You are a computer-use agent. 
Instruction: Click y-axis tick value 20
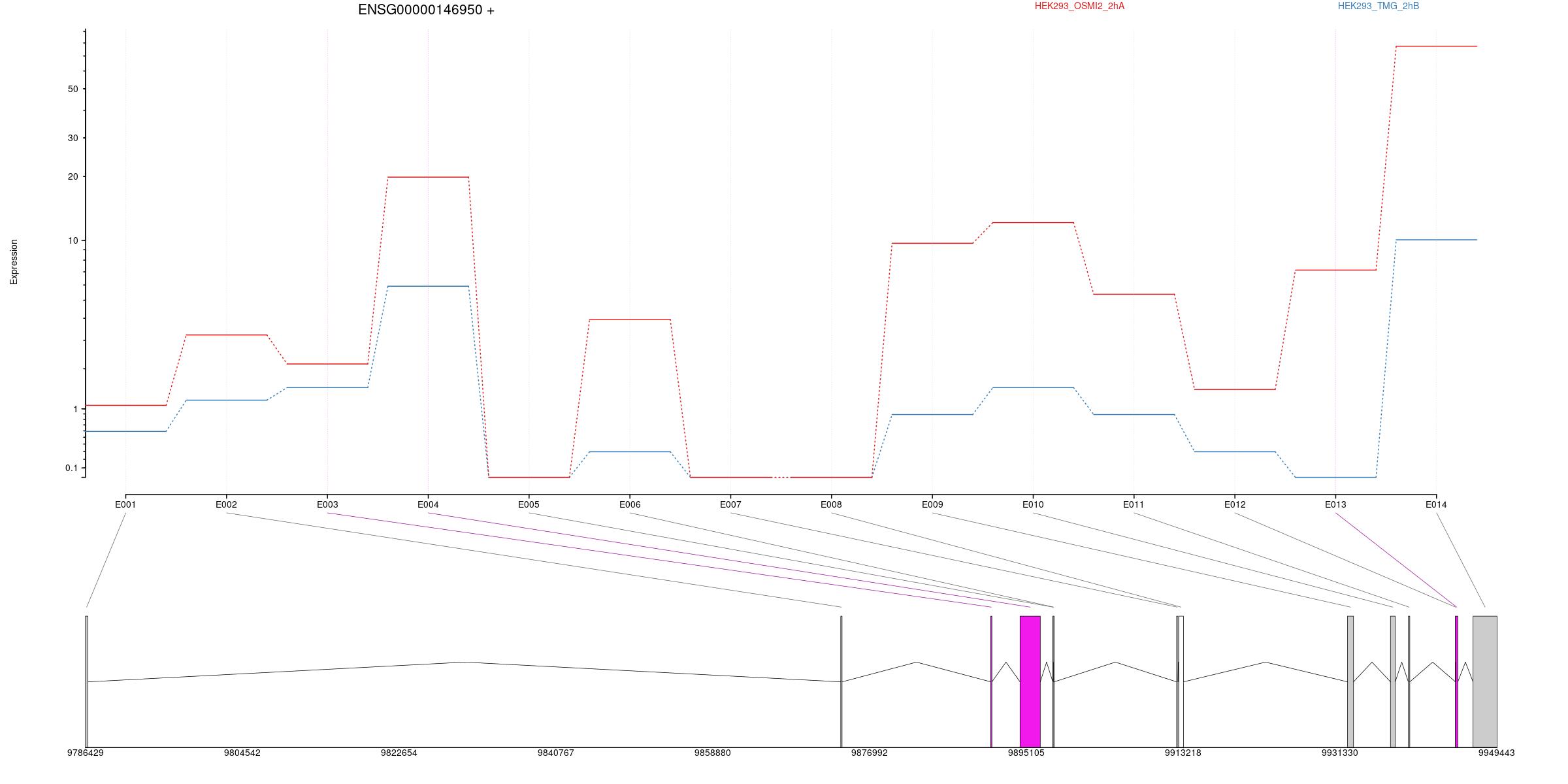coord(73,176)
